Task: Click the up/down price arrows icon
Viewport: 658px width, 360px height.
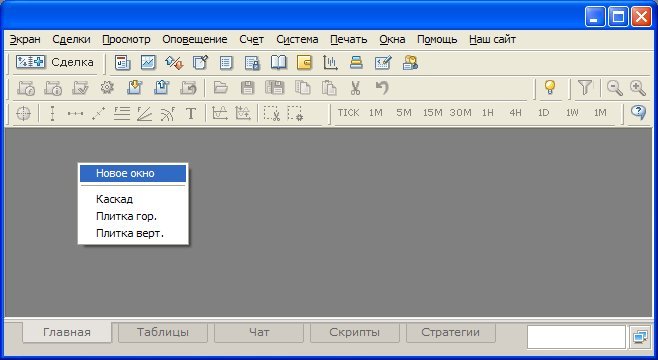Action: [174, 63]
